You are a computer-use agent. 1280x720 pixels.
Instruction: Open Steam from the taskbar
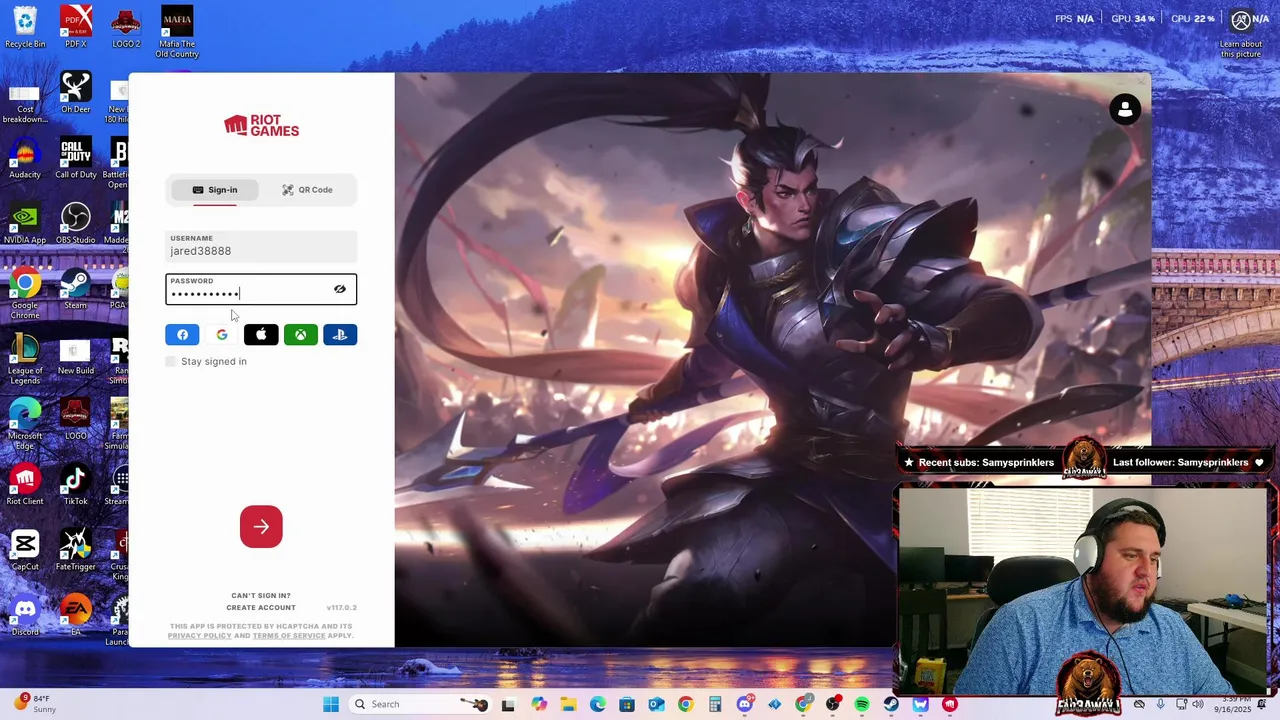891,704
